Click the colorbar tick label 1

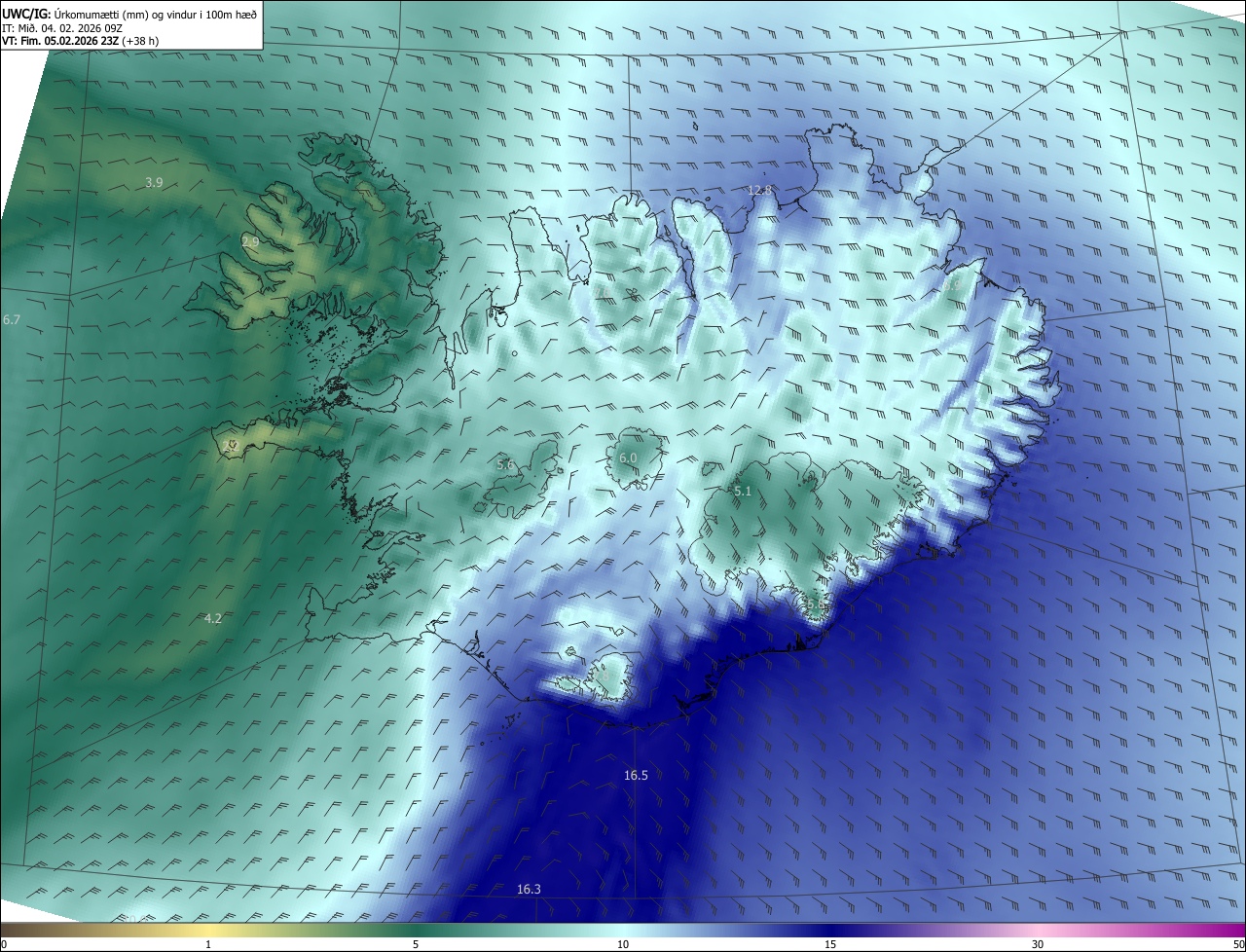208,944
